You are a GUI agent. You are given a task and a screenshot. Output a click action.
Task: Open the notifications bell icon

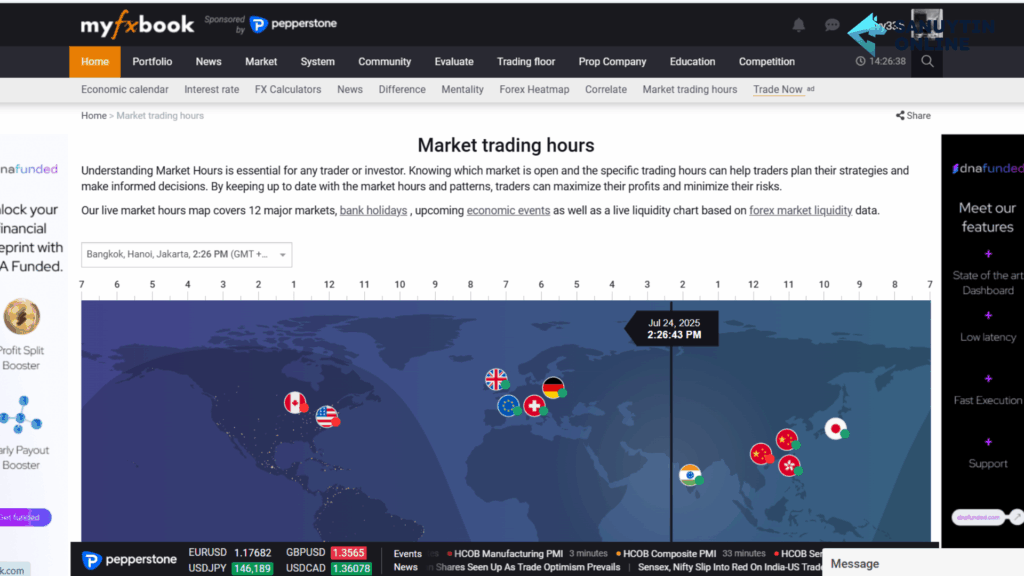(x=798, y=25)
